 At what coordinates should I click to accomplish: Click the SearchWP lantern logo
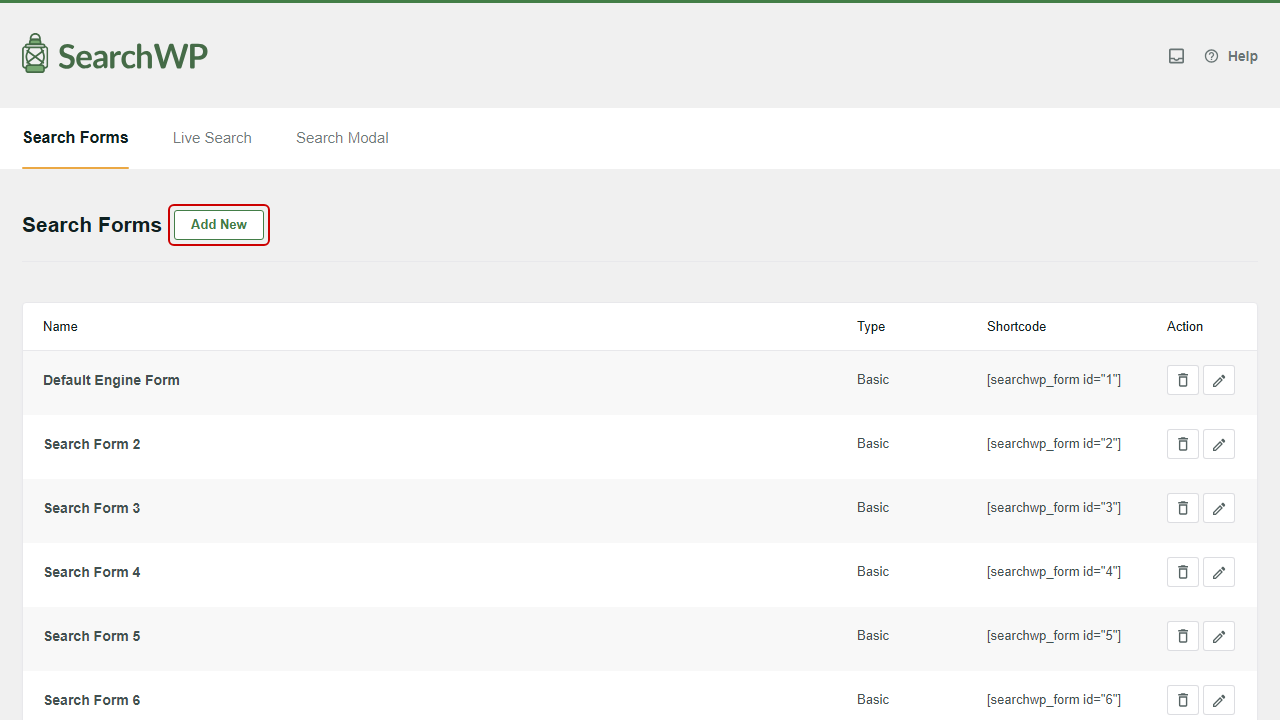coord(115,54)
